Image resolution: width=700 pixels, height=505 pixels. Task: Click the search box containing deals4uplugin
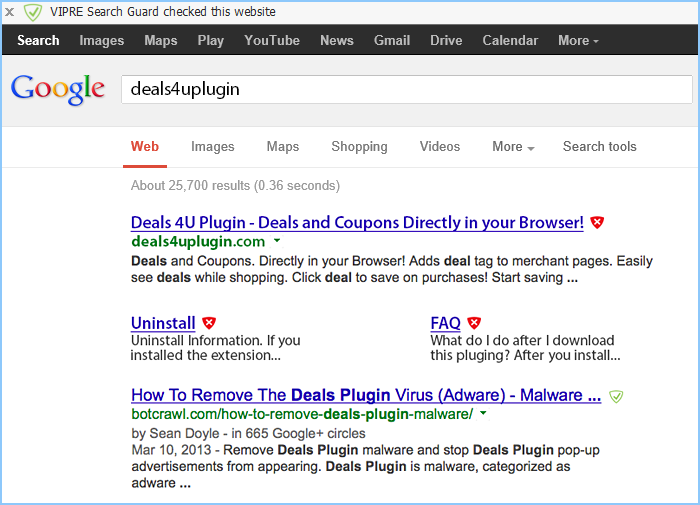click(406, 89)
